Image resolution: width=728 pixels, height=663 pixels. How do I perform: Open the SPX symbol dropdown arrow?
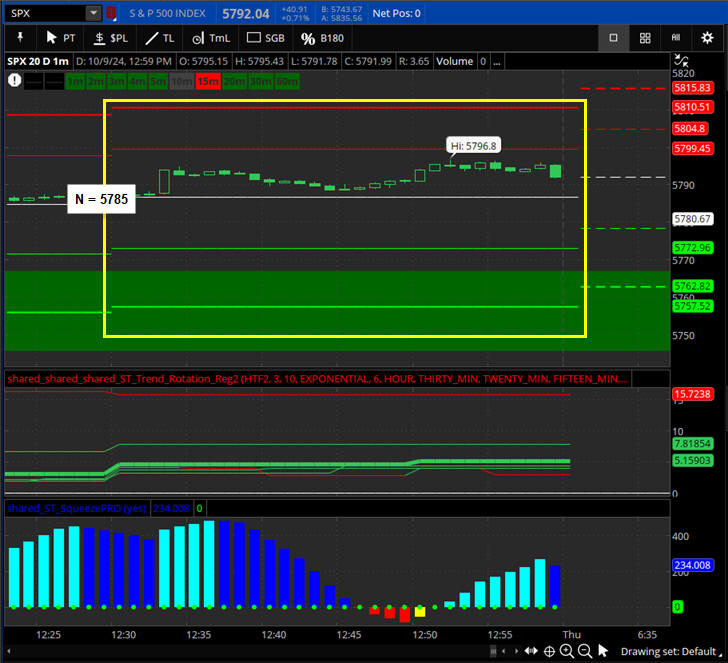[93, 14]
